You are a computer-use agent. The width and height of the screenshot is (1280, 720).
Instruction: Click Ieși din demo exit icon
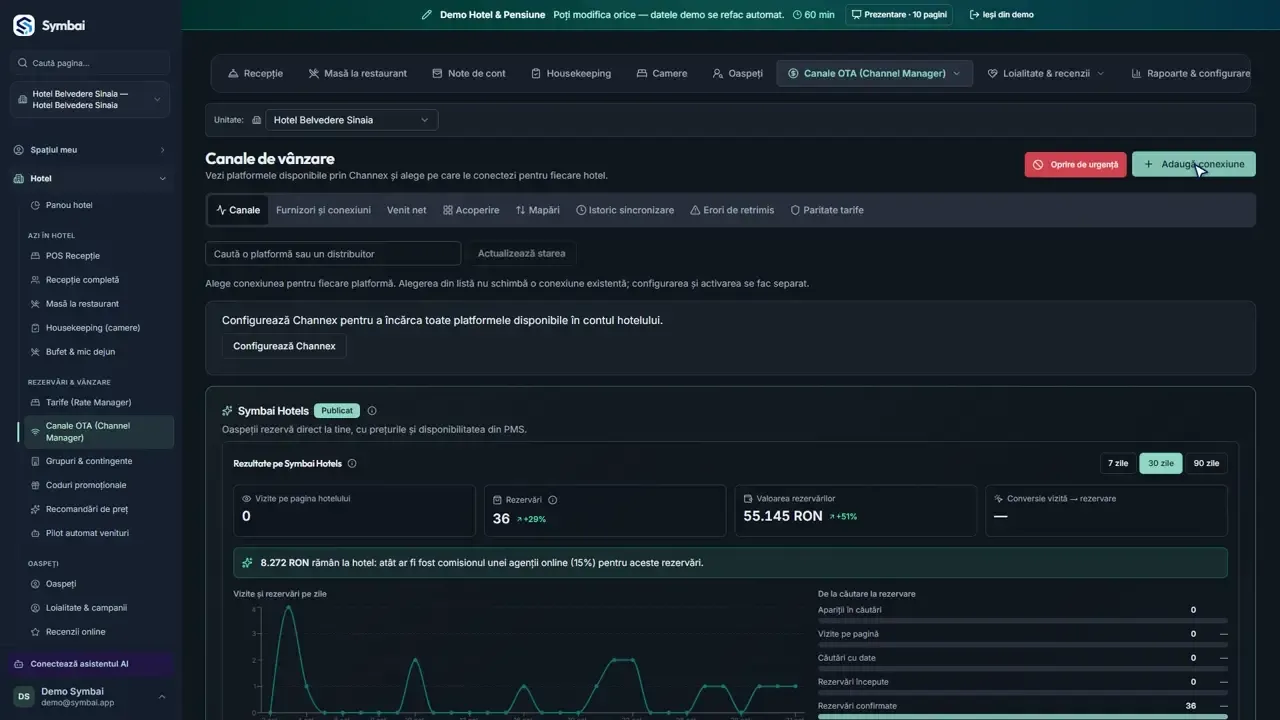[x=974, y=15]
